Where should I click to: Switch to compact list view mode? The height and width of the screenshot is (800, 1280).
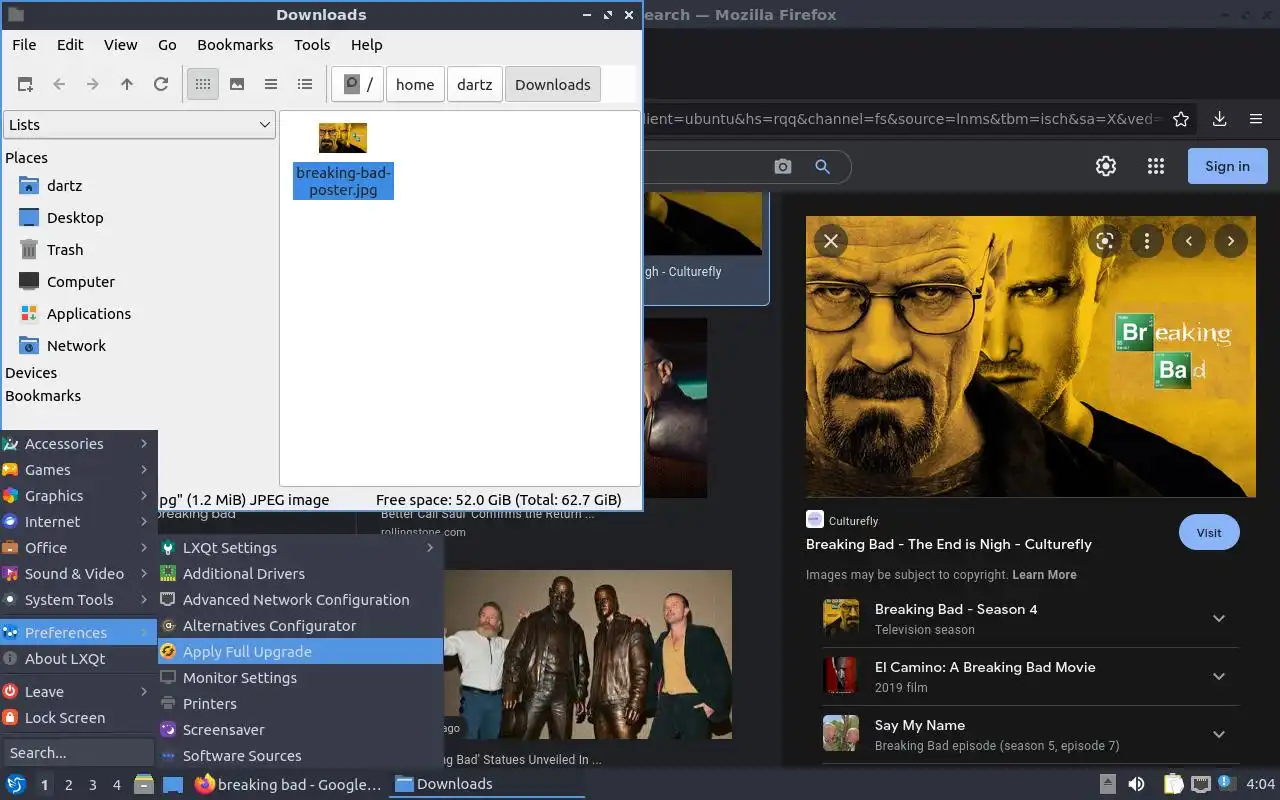coord(271,85)
